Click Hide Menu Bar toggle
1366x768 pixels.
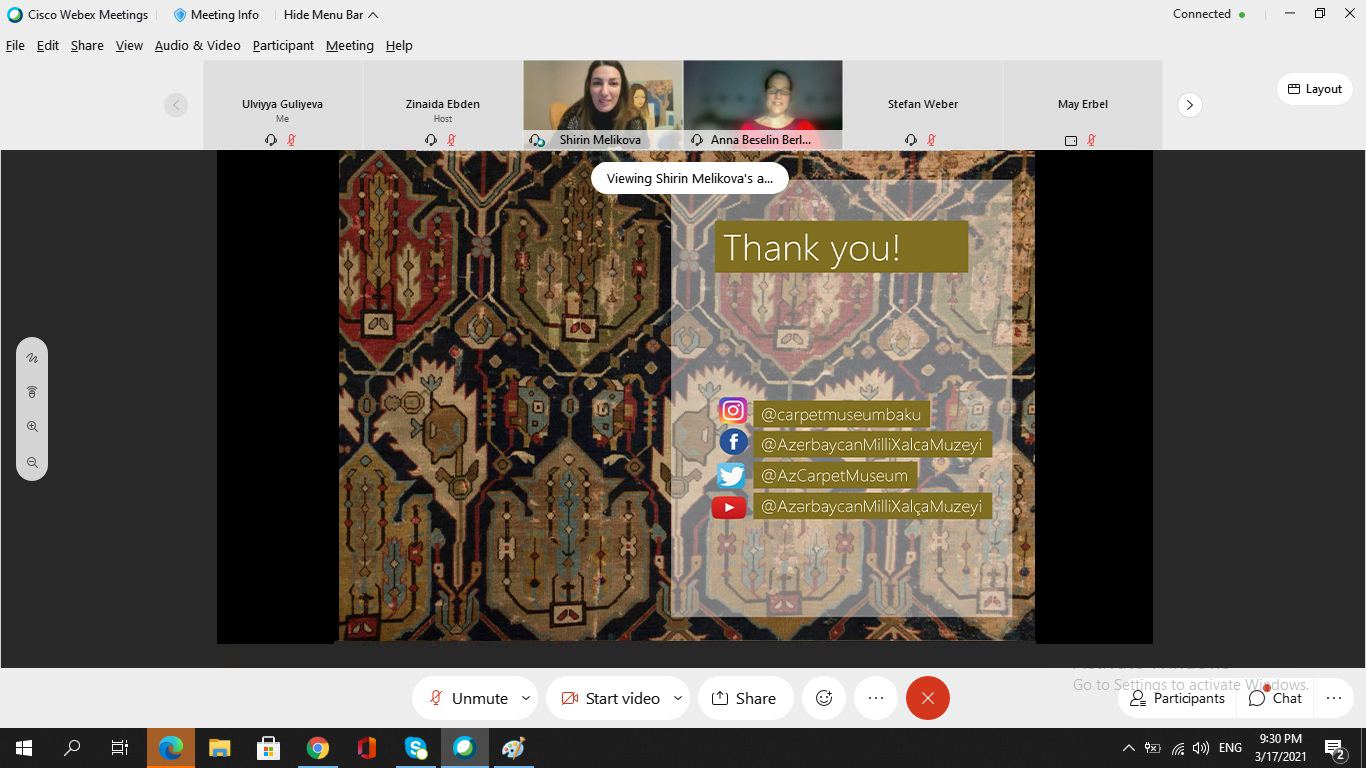(x=330, y=15)
